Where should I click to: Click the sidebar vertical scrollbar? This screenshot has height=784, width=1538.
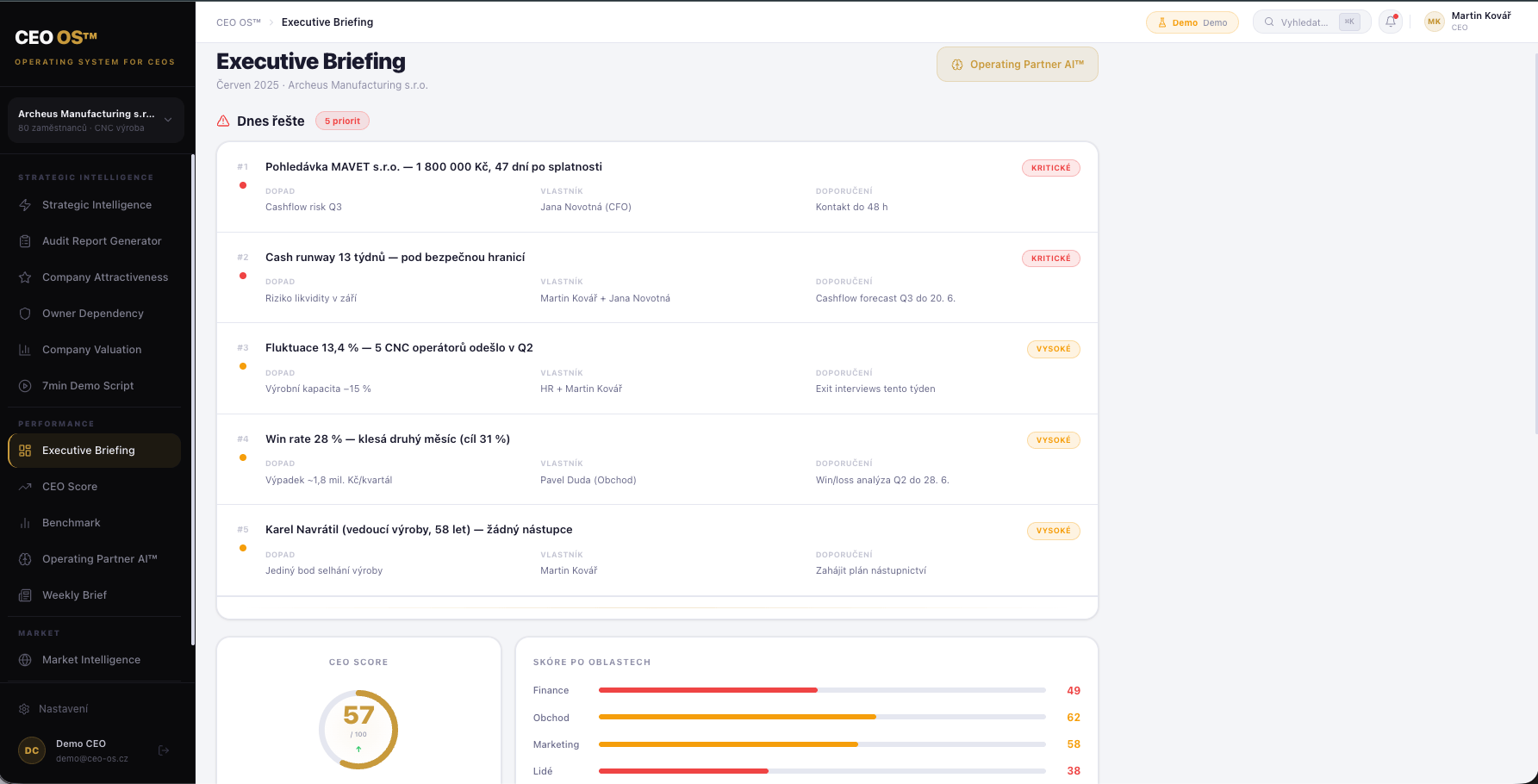[192, 400]
